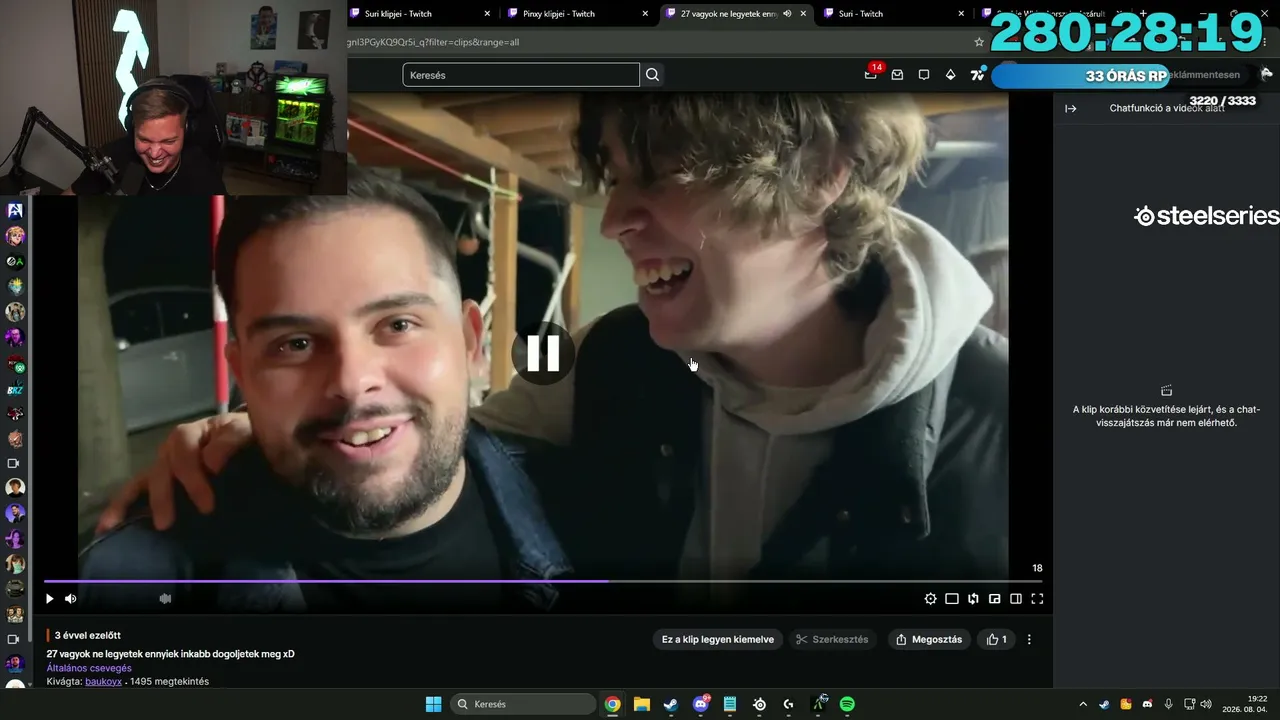This screenshot has width=1280, height=720.
Task: Mute tab audio via the speaker icon on active tab
Action: click(787, 14)
